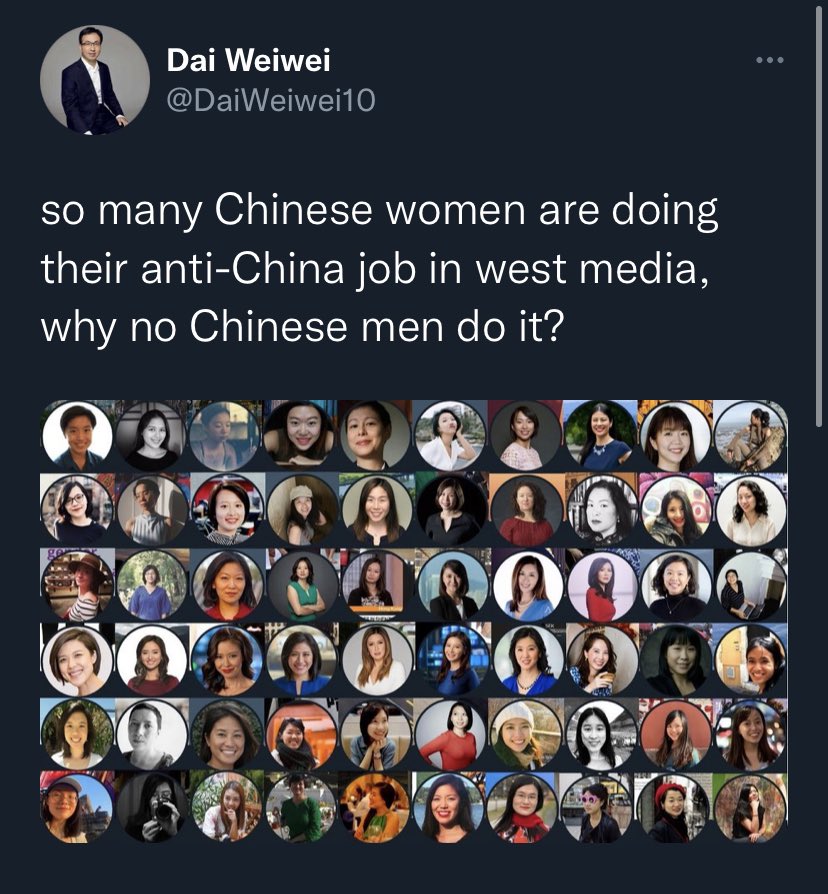
Task: Open the Dai Weiwei display name
Action: 248,59
